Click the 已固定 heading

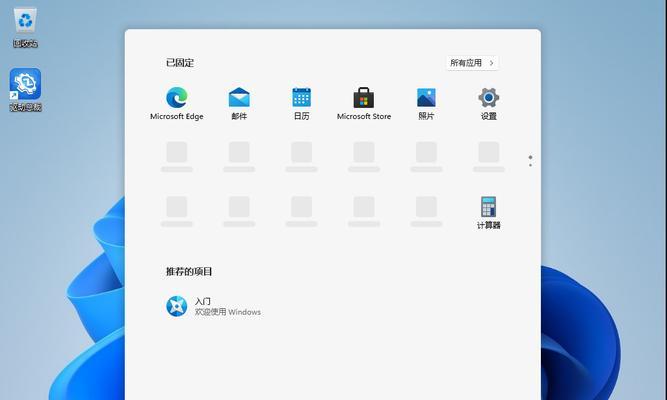click(180, 63)
